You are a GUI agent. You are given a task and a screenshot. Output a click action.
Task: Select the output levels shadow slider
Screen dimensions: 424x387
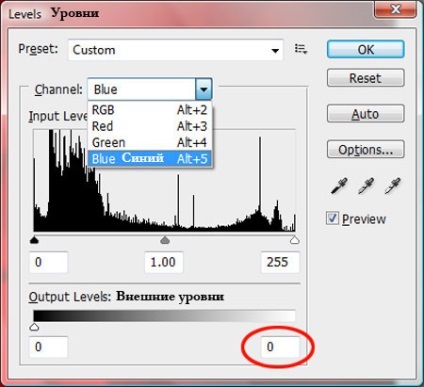pos(34,327)
